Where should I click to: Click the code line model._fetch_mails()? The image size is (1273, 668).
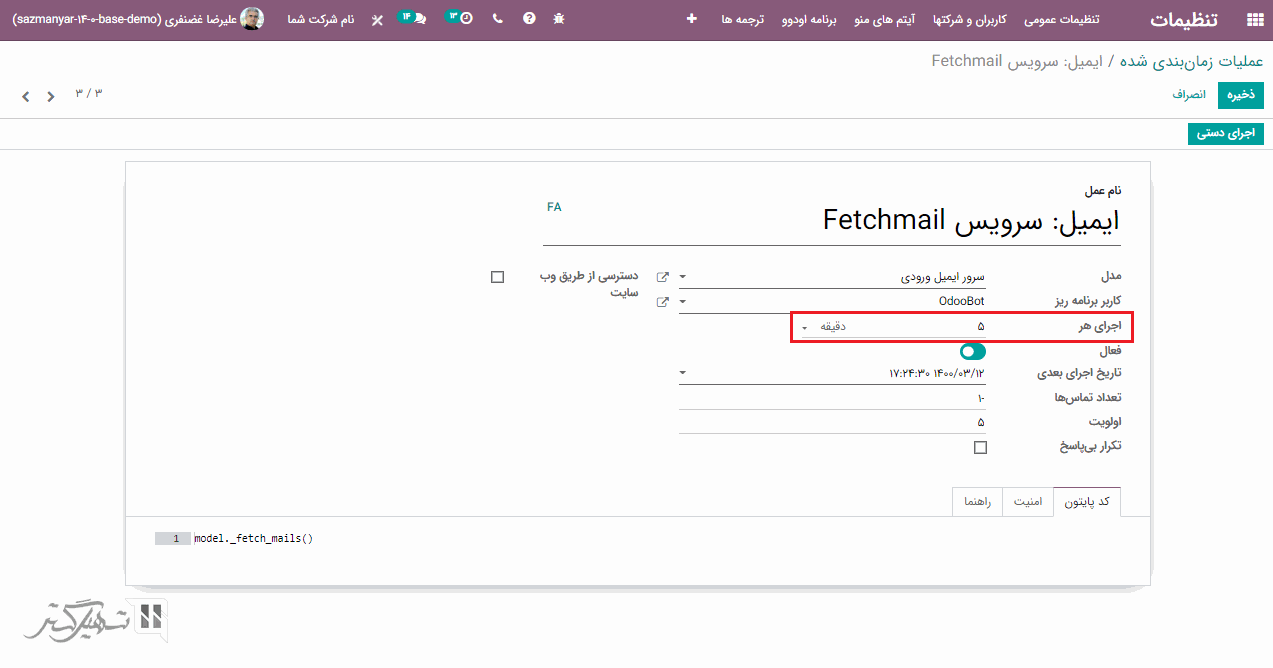pos(254,538)
